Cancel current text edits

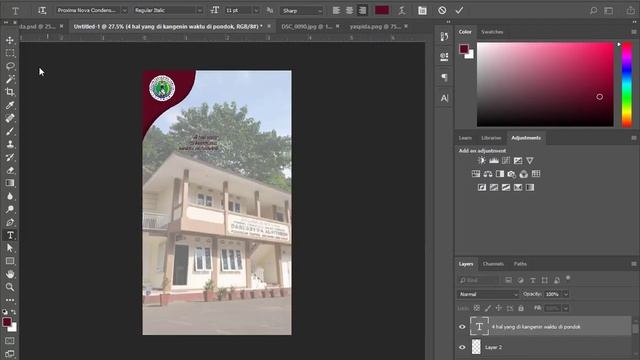tap(442, 11)
